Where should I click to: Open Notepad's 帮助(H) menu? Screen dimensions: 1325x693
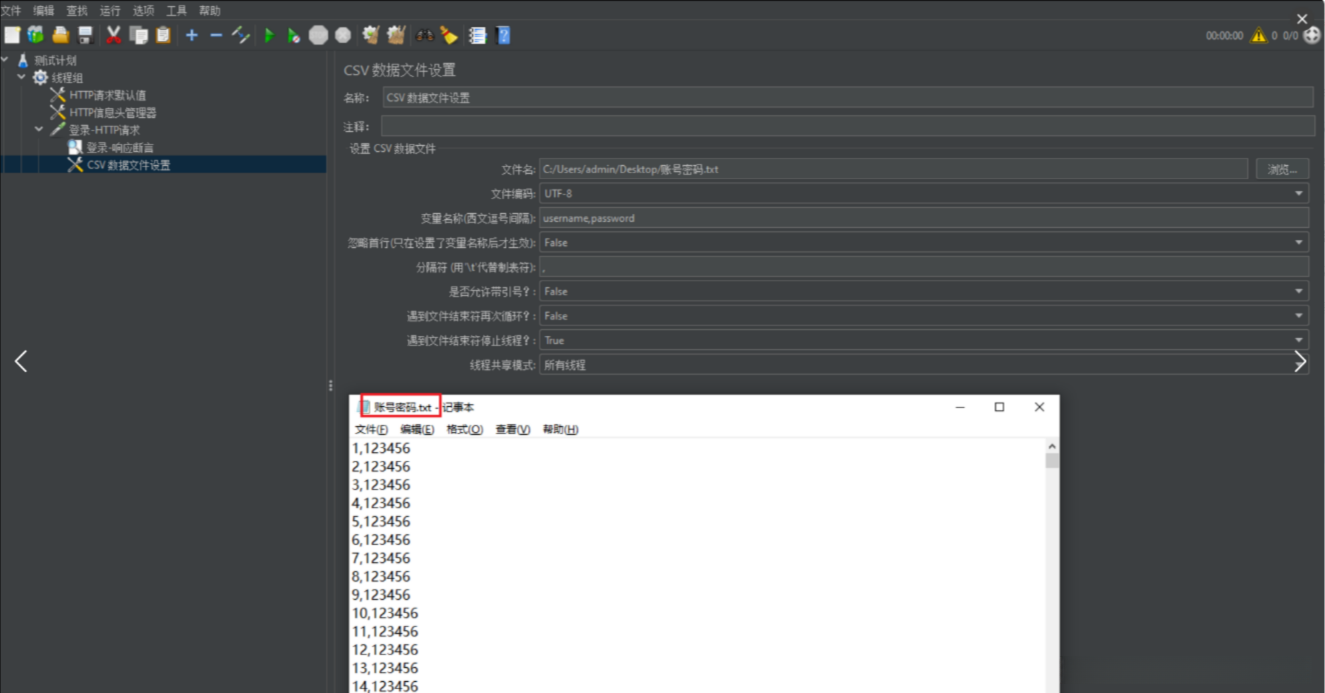[560, 429]
